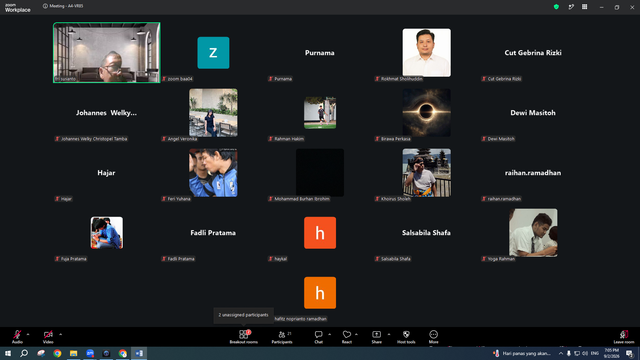Select Feri Yuhana's profile photo
Viewport: 640px width, 360px height.
click(213, 173)
